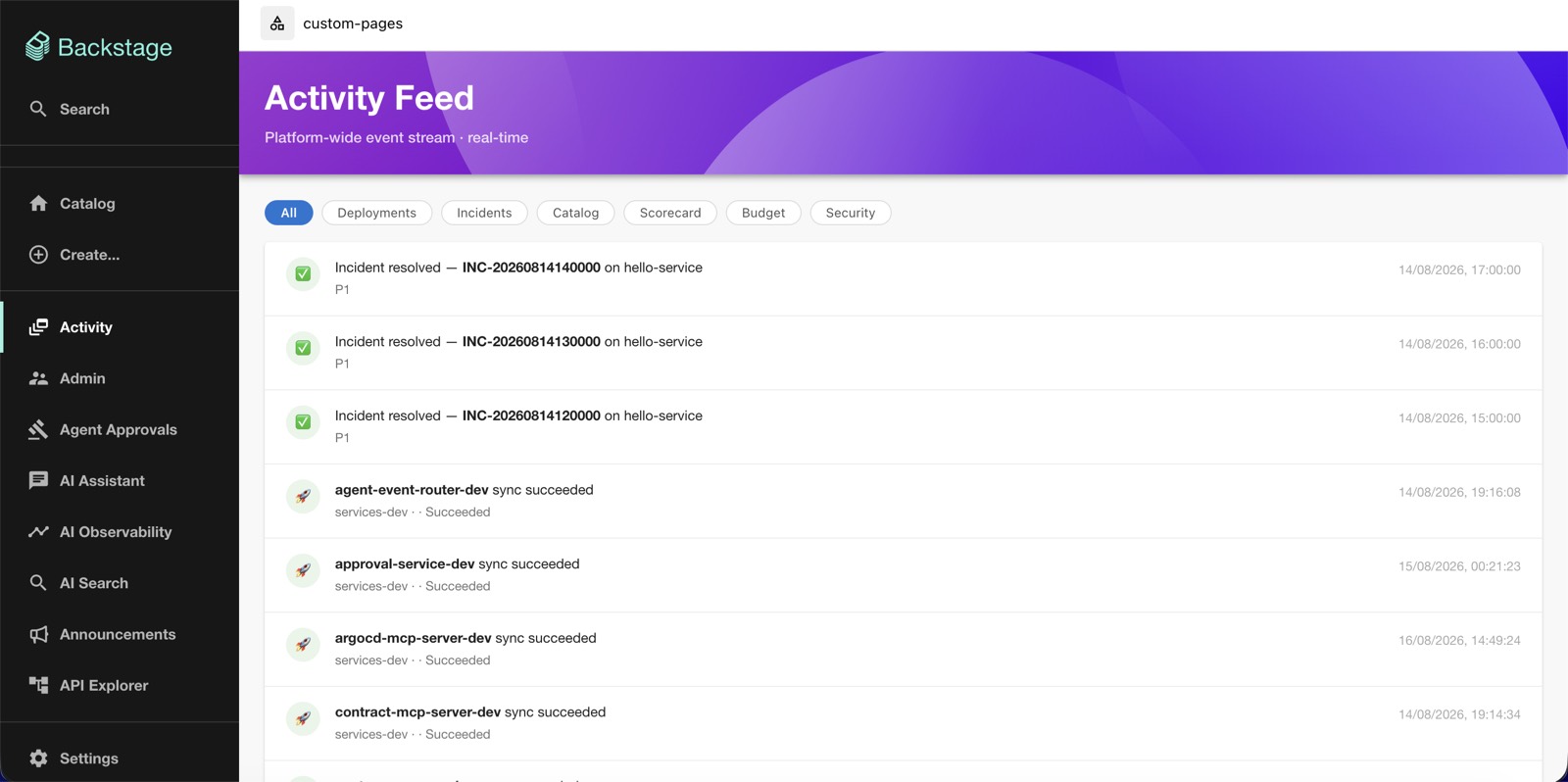Click the Settings gear icon
This screenshot has width=1568, height=782.
38,758
